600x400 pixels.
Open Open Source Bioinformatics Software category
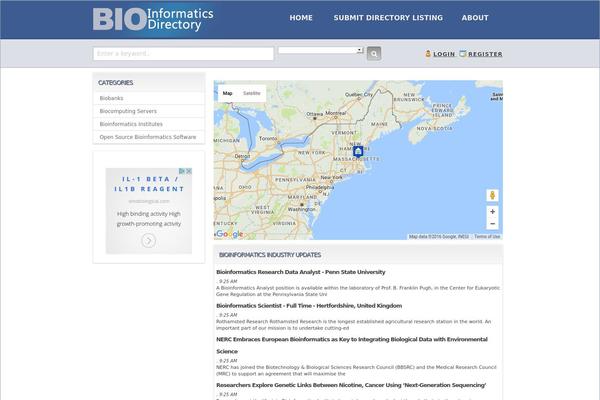point(148,137)
